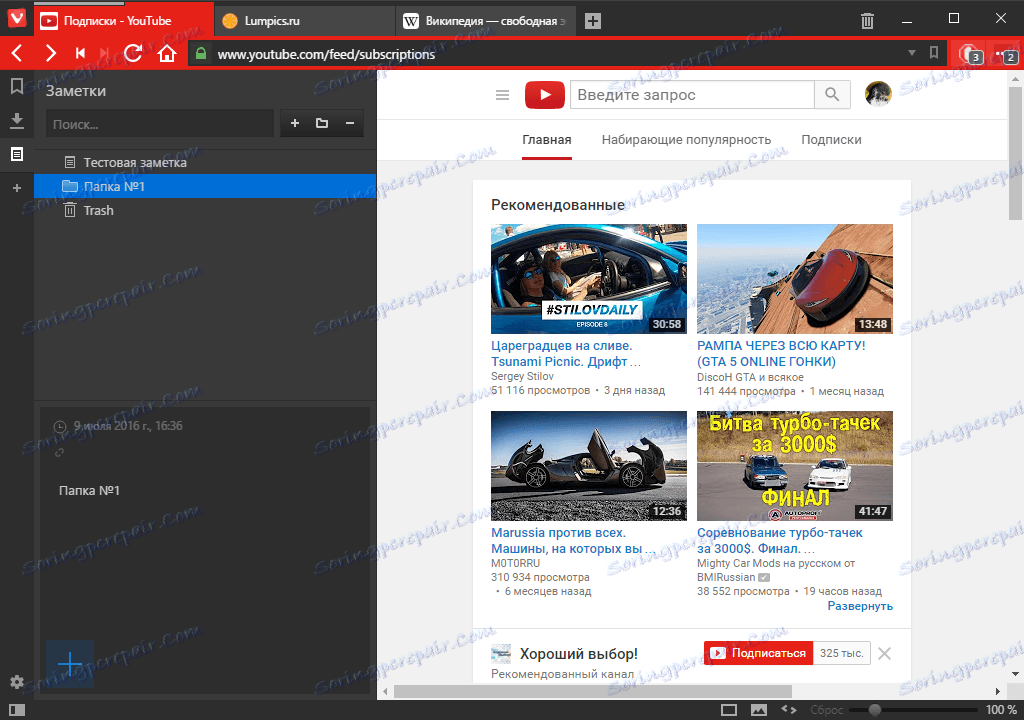This screenshot has width=1024, height=720.
Task: Open the closed tabs trash icon
Action: tap(867, 20)
